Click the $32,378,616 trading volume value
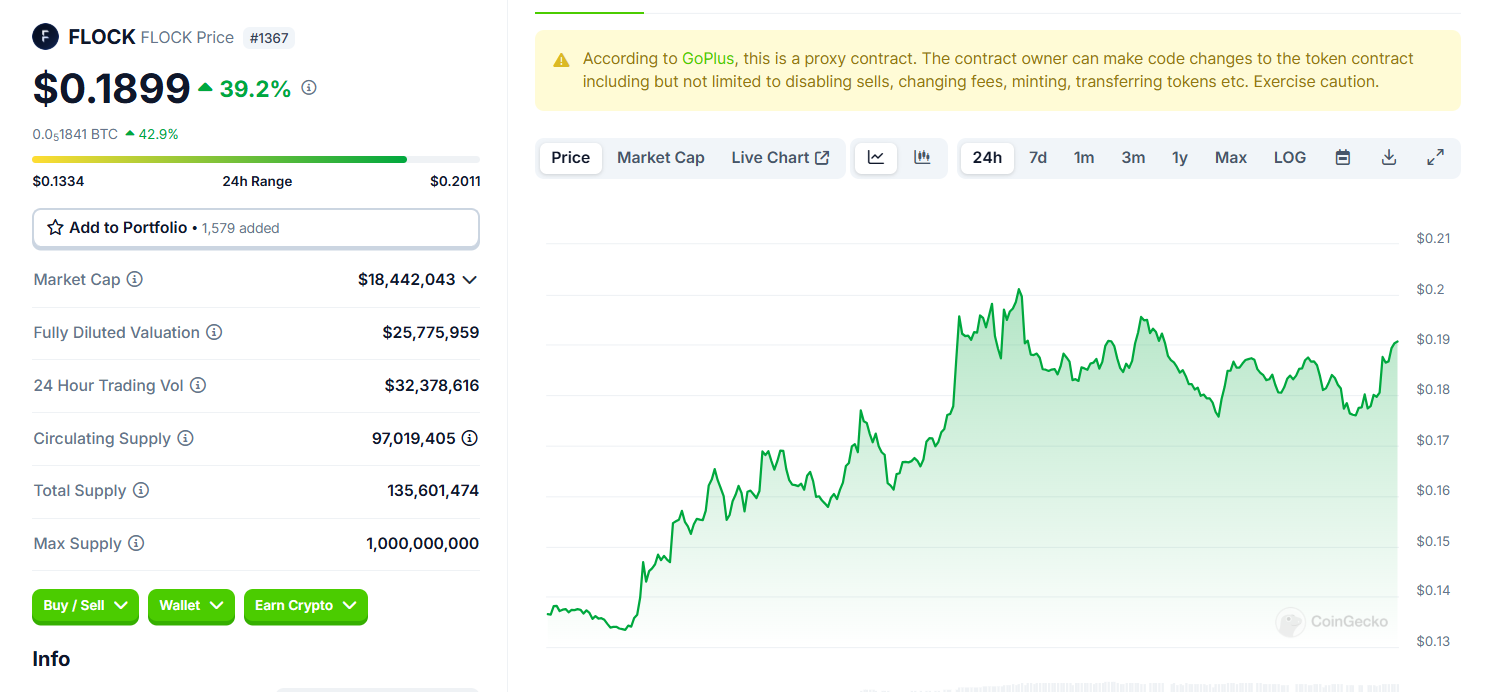Image resolution: width=1487 pixels, height=692 pixels. point(432,385)
